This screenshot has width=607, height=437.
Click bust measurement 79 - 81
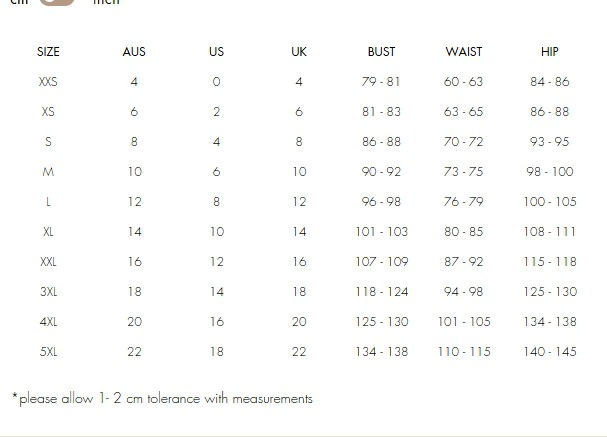tap(381, 81)
